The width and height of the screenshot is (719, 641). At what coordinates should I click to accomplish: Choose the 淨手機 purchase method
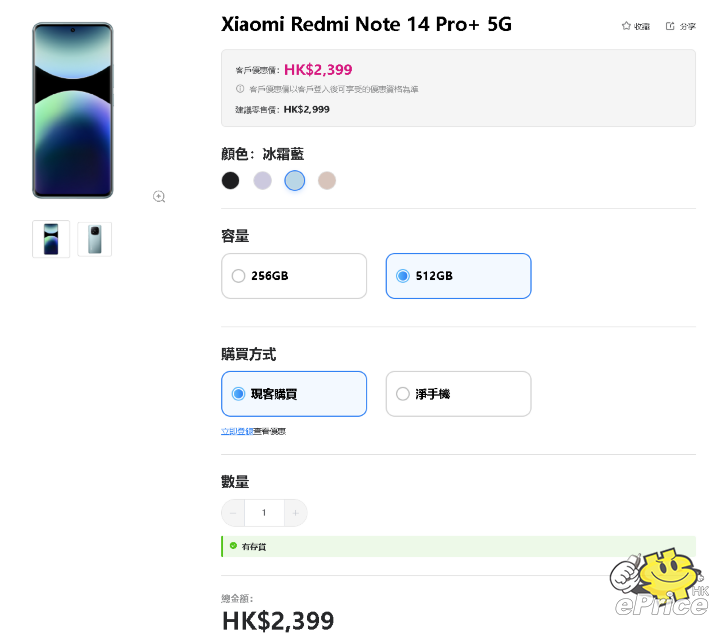459,394
